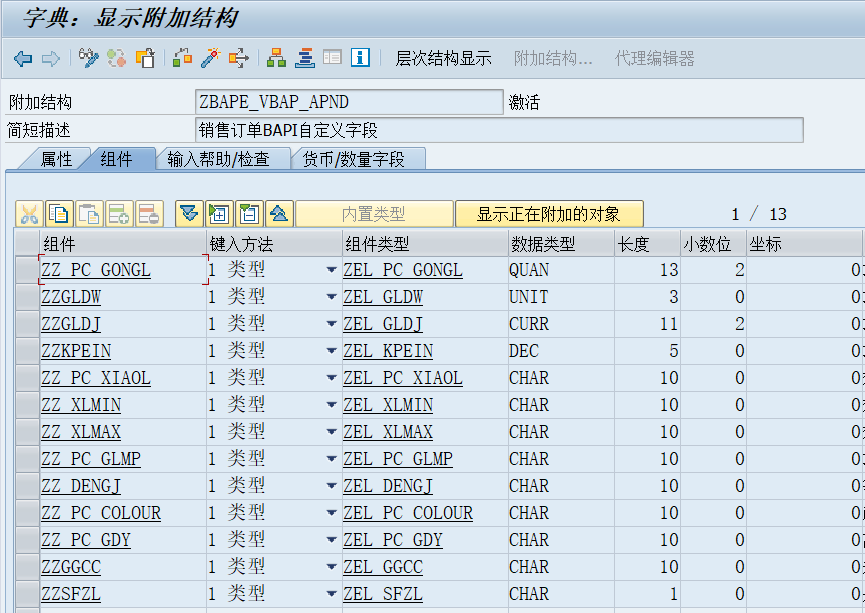The width and height of the screenshot is (865, 613).
Task: Select the row selector for ZZGLDJ
Action: pos(25,325)
